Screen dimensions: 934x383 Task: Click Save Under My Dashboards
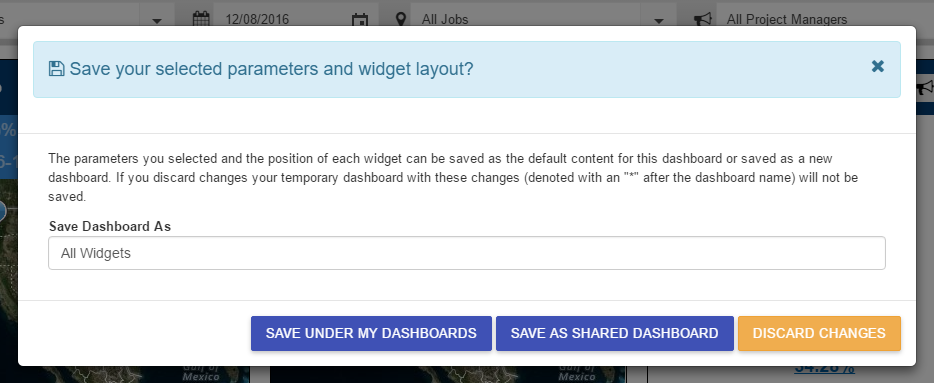371,334
